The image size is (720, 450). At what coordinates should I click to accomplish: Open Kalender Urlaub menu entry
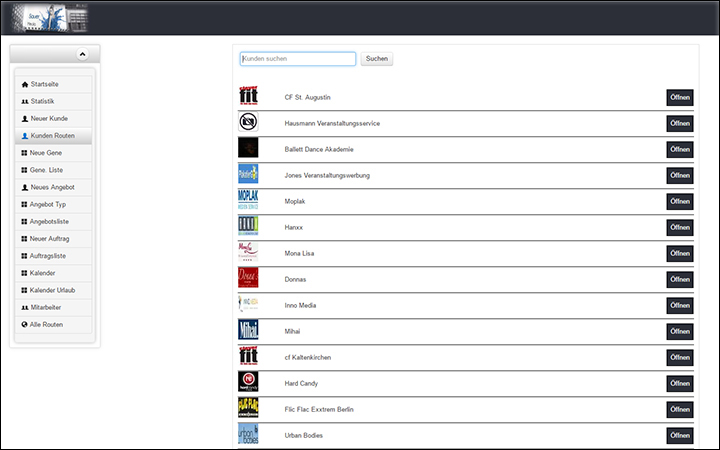pos(54,290)
